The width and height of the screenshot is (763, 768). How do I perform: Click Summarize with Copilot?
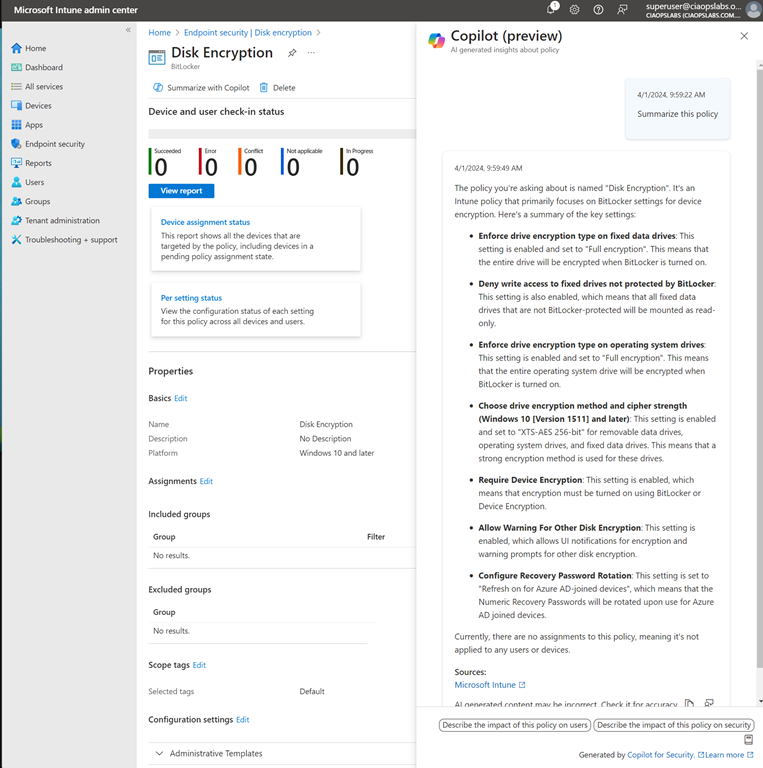[x=201, y=88]
